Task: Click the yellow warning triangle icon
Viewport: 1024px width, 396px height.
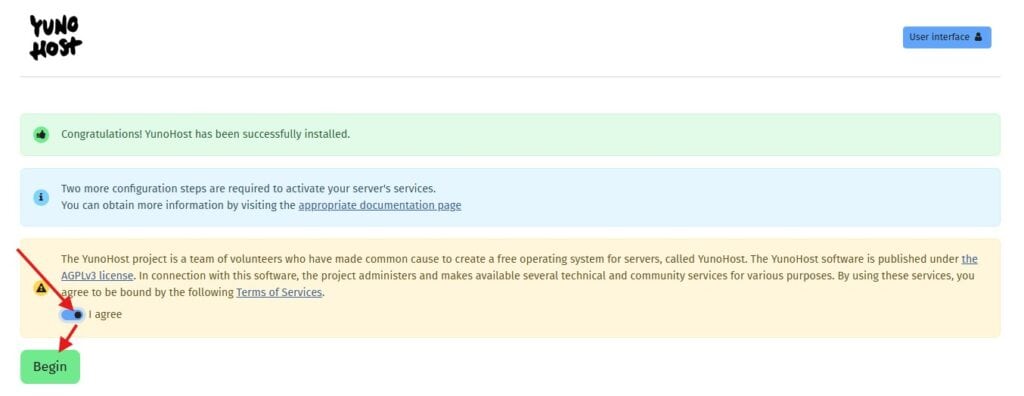Action: pyautogui.click(x=41, y=288)
